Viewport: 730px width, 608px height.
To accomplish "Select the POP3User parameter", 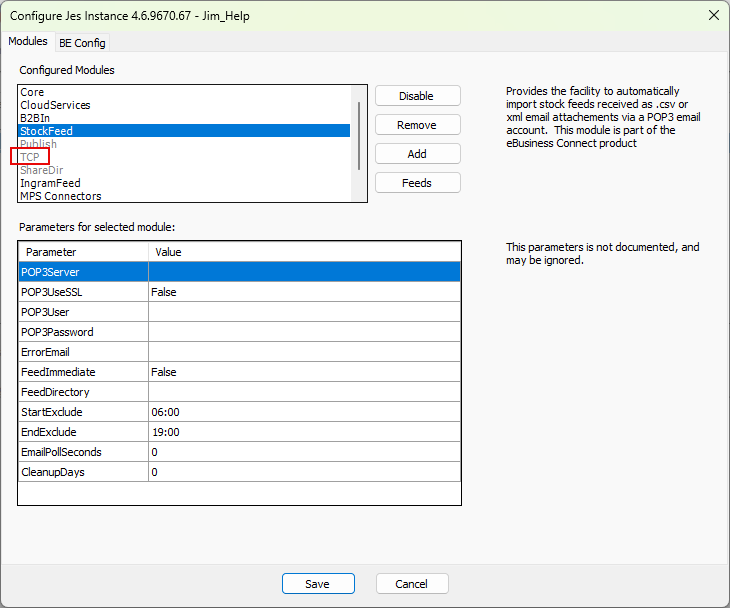I will click(84, 312).
